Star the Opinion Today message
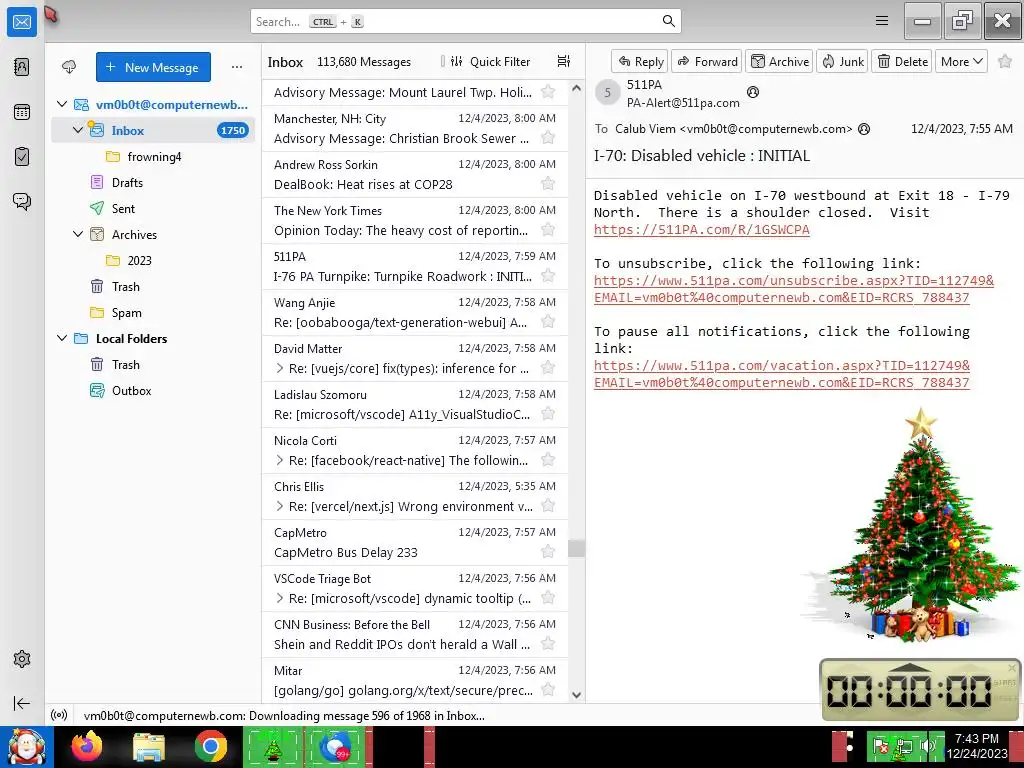Image resolution: width=1024 pixels, height=768 pixels. pos(548,230)
